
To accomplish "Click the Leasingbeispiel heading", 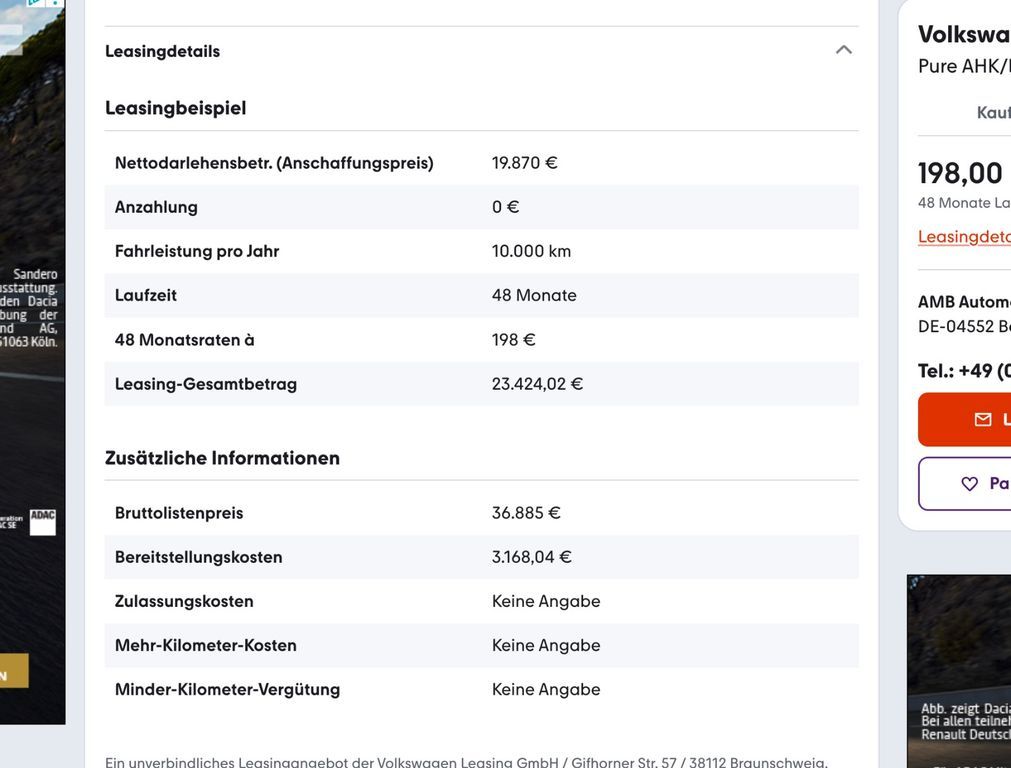I will 175,108.
